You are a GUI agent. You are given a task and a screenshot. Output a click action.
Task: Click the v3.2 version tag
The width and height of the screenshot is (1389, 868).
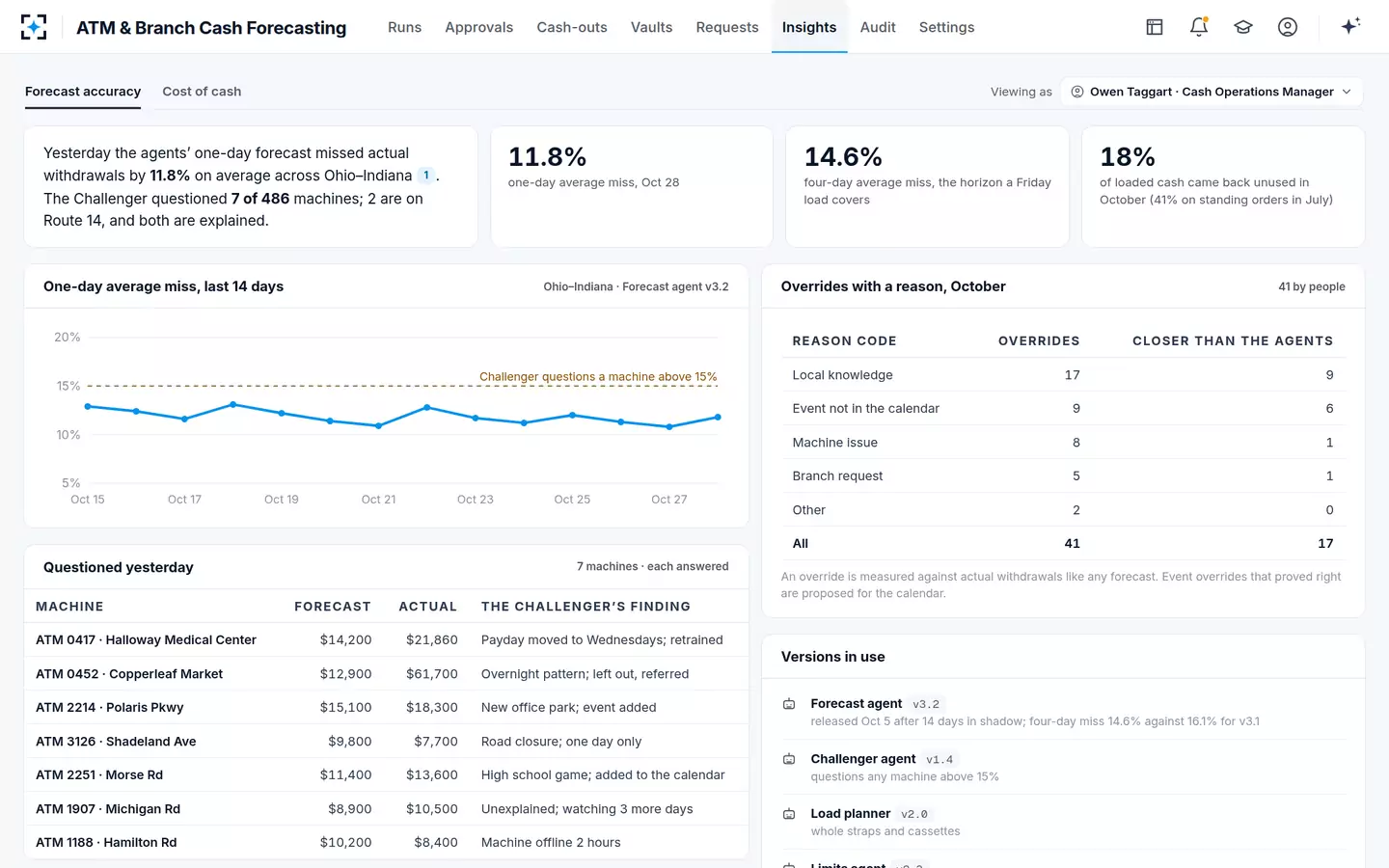click(x=926, y=704)
